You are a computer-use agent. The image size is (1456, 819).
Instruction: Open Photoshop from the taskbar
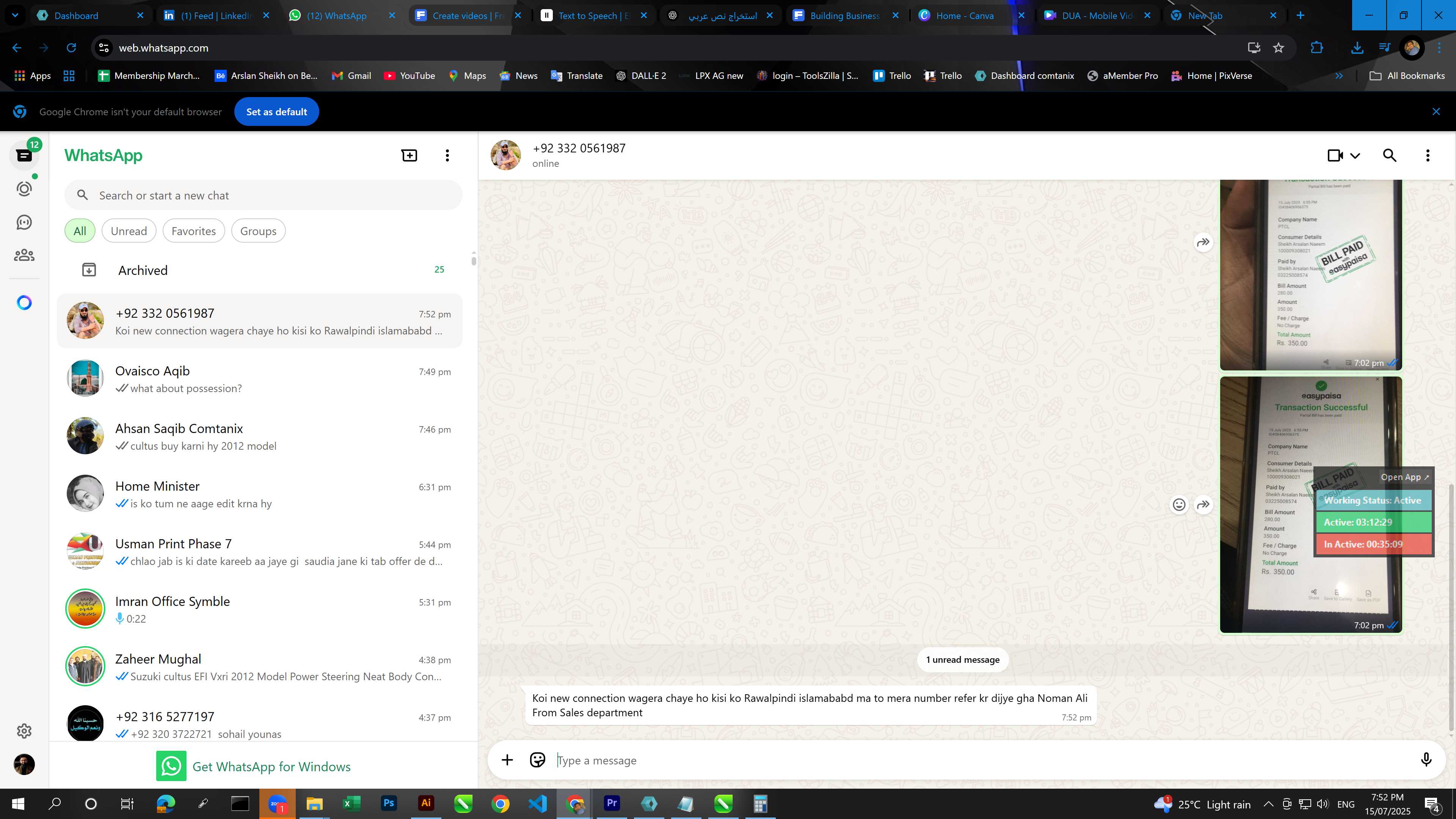point(389,803)
